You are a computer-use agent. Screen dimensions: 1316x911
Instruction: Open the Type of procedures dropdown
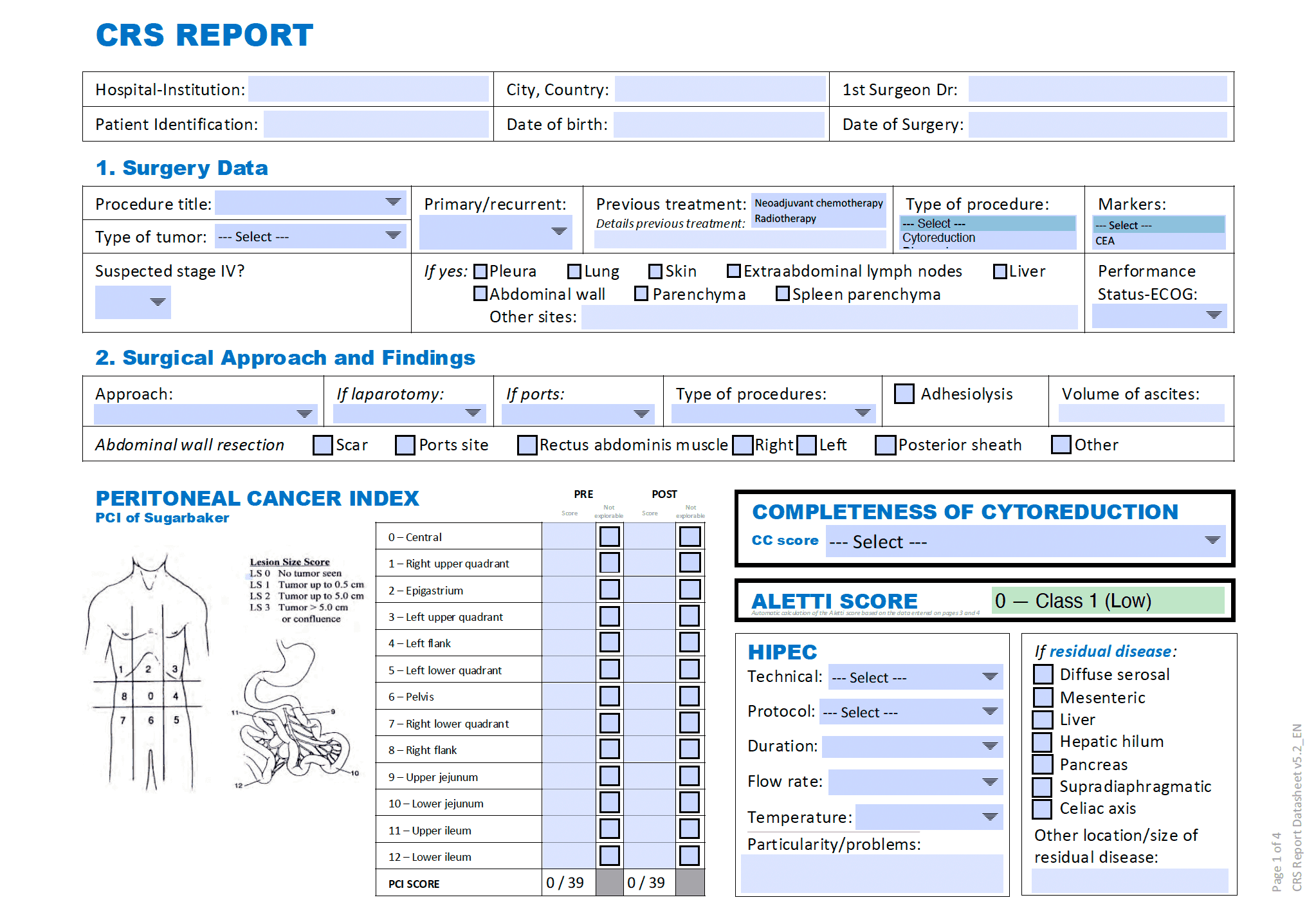[774, 414]
